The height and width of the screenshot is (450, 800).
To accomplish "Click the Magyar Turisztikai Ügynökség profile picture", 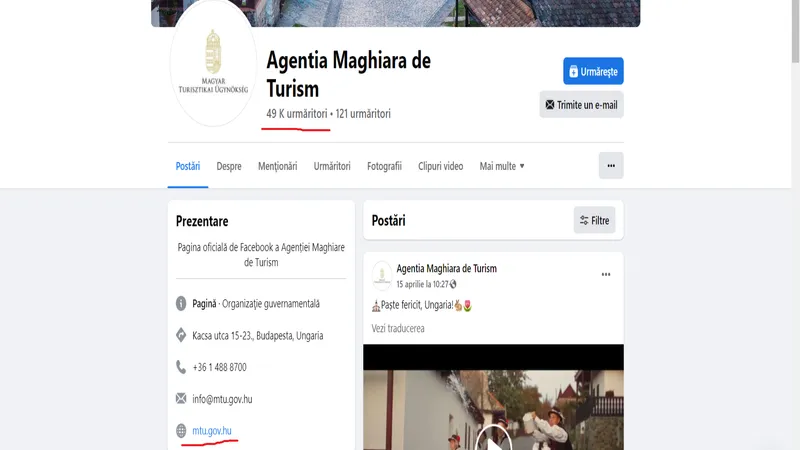I will coord(212,68).
